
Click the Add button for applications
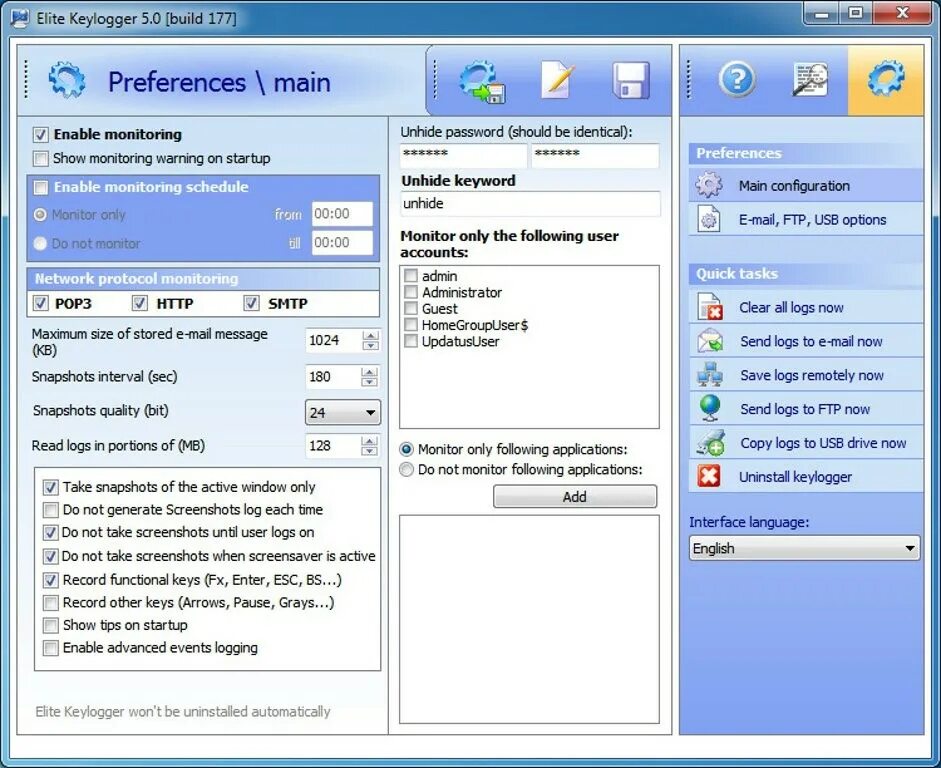[574, 497]
